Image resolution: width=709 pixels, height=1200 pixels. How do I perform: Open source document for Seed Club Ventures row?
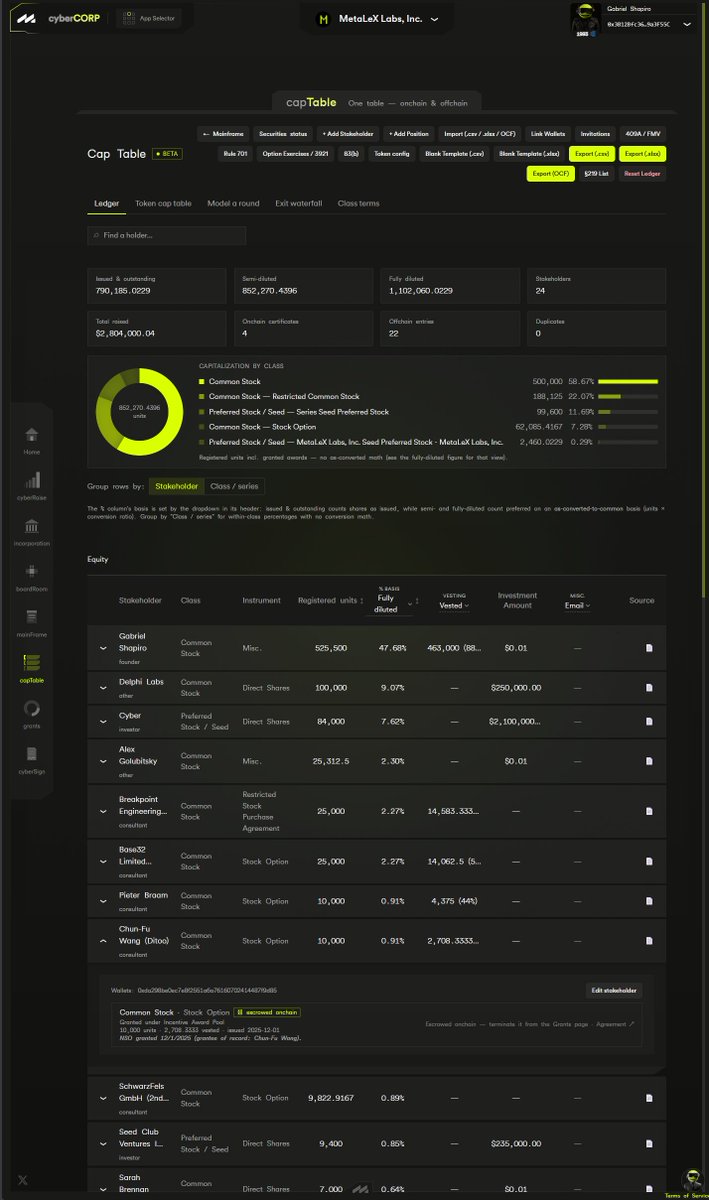pyautogui.click(x=649, y=1143)
